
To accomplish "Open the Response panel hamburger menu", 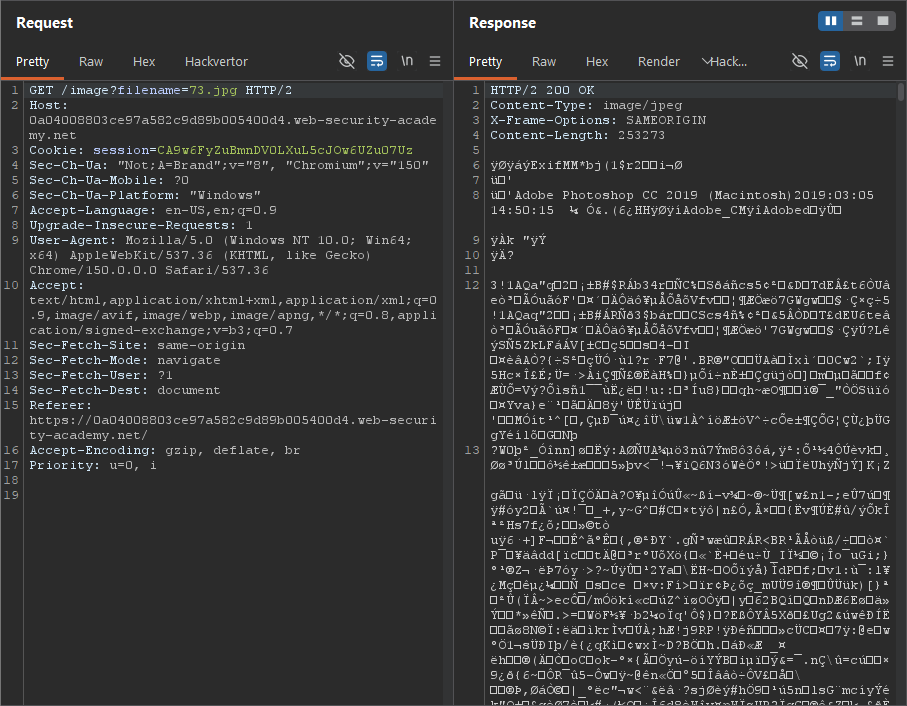I will point(888,61).
